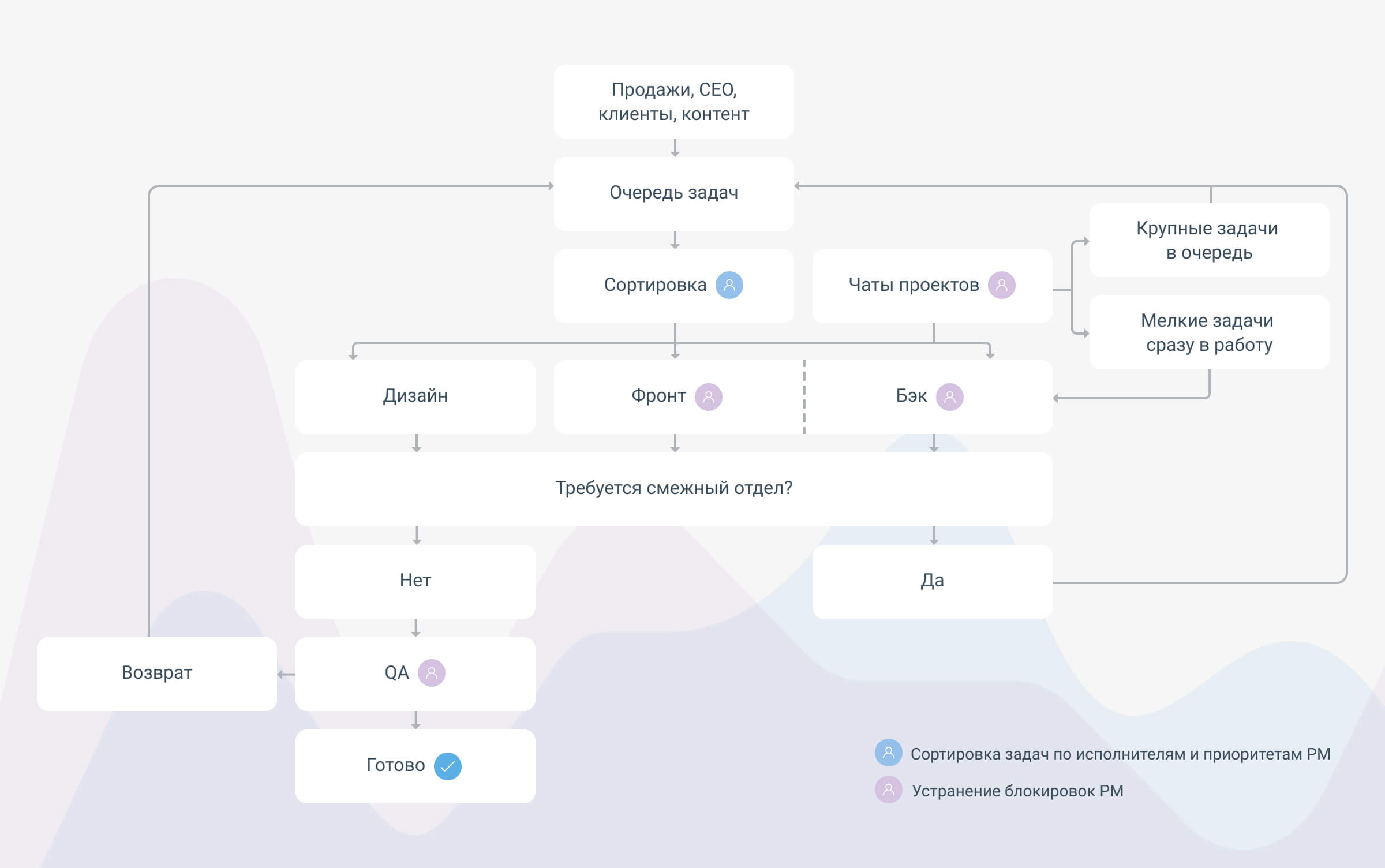Image resolution: width=1385 pixels, height=868 pixels.
Task: Click the Дизайн box
Action: pyautogui.click(x=415, y=397)
